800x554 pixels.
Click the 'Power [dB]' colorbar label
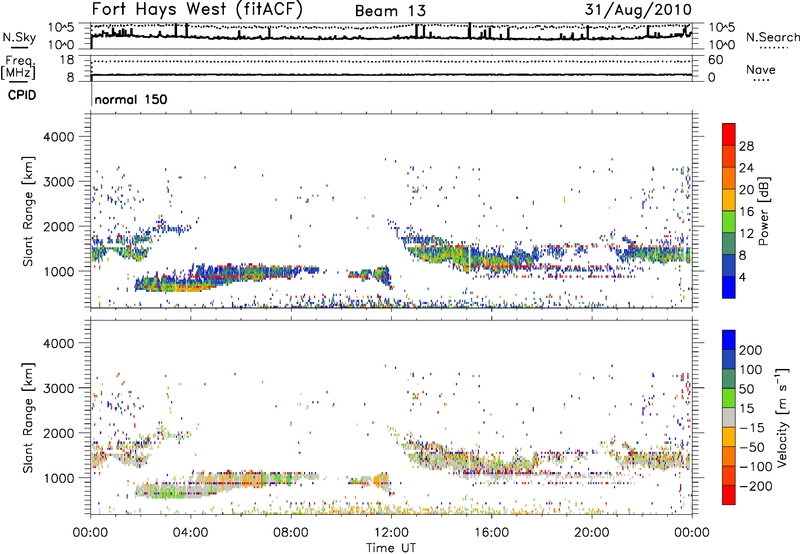[763, 211]
